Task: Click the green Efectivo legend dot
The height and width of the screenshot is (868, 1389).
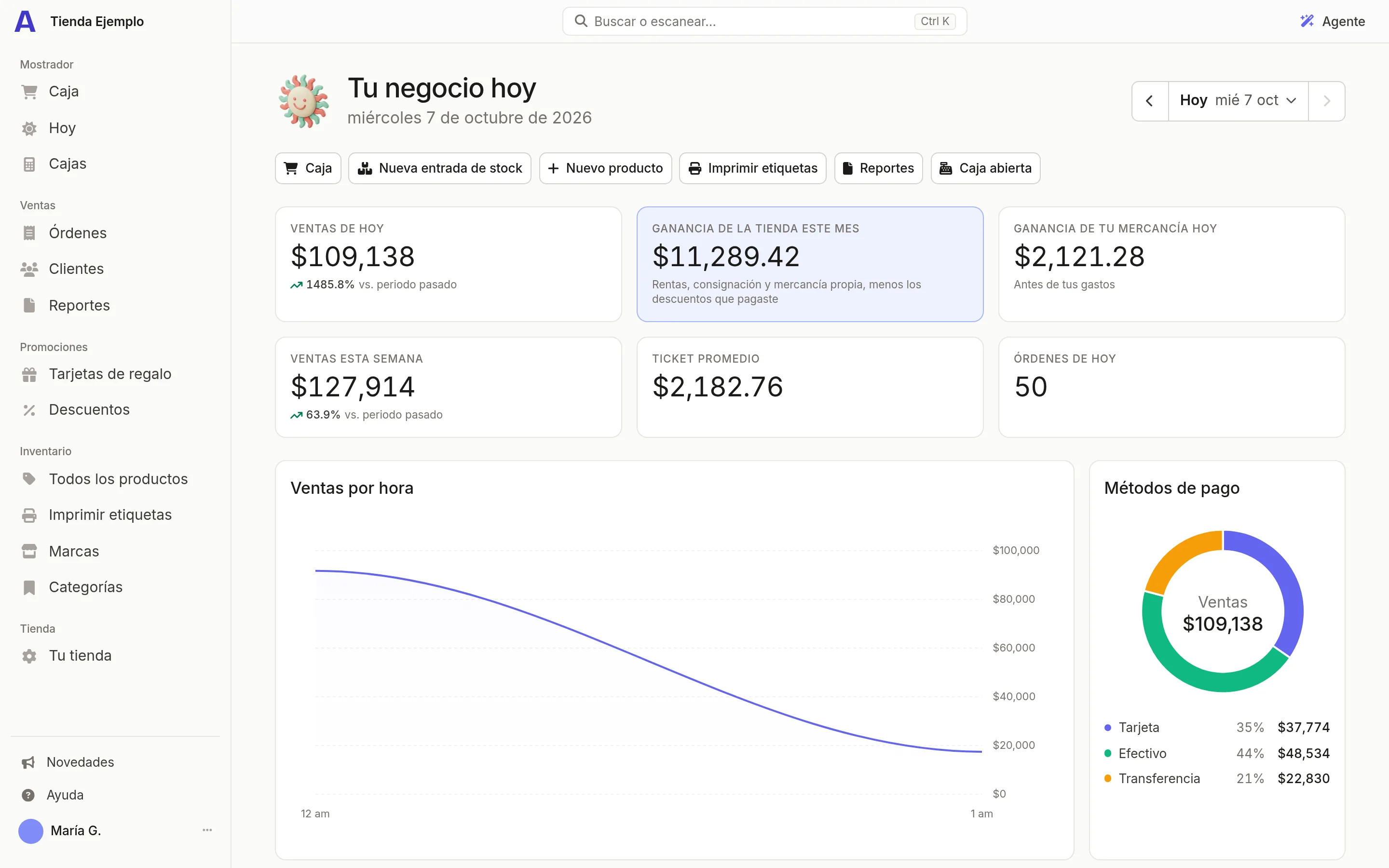Action: [1108, 753]
